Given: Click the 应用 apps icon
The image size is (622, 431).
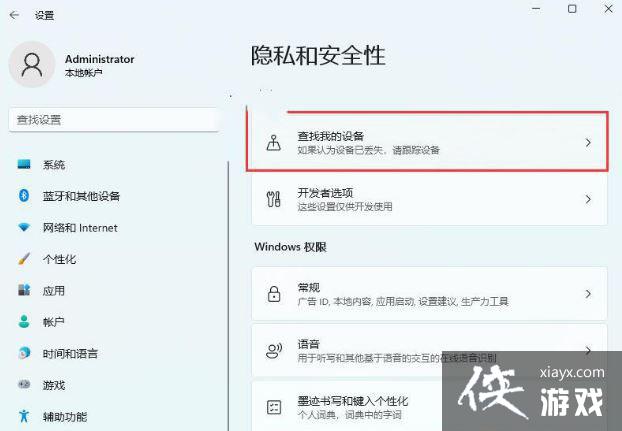Looking at the screenshot, I should (x=24, y=290).
